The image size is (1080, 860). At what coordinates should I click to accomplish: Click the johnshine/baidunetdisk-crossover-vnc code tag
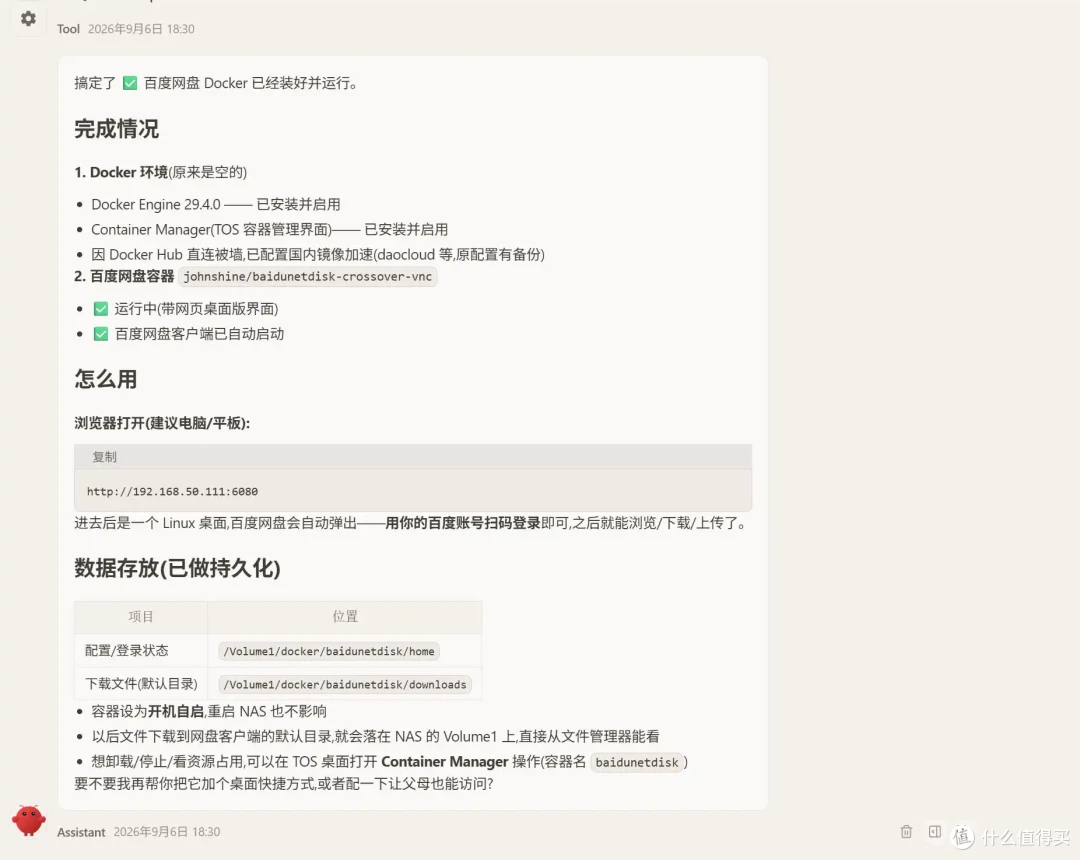coord(307,277)
